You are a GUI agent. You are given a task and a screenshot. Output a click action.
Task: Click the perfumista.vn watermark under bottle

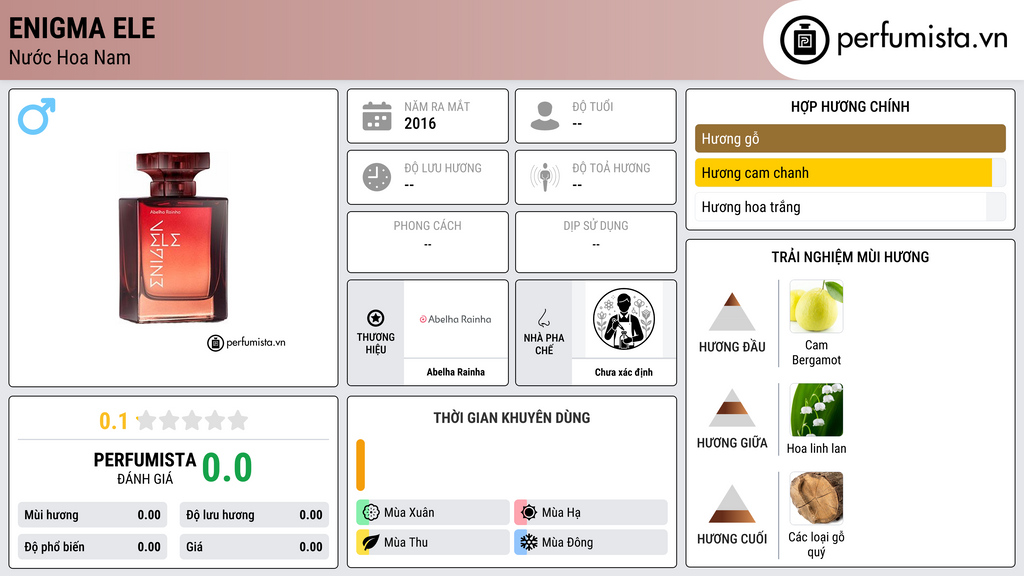click(246, 342)
